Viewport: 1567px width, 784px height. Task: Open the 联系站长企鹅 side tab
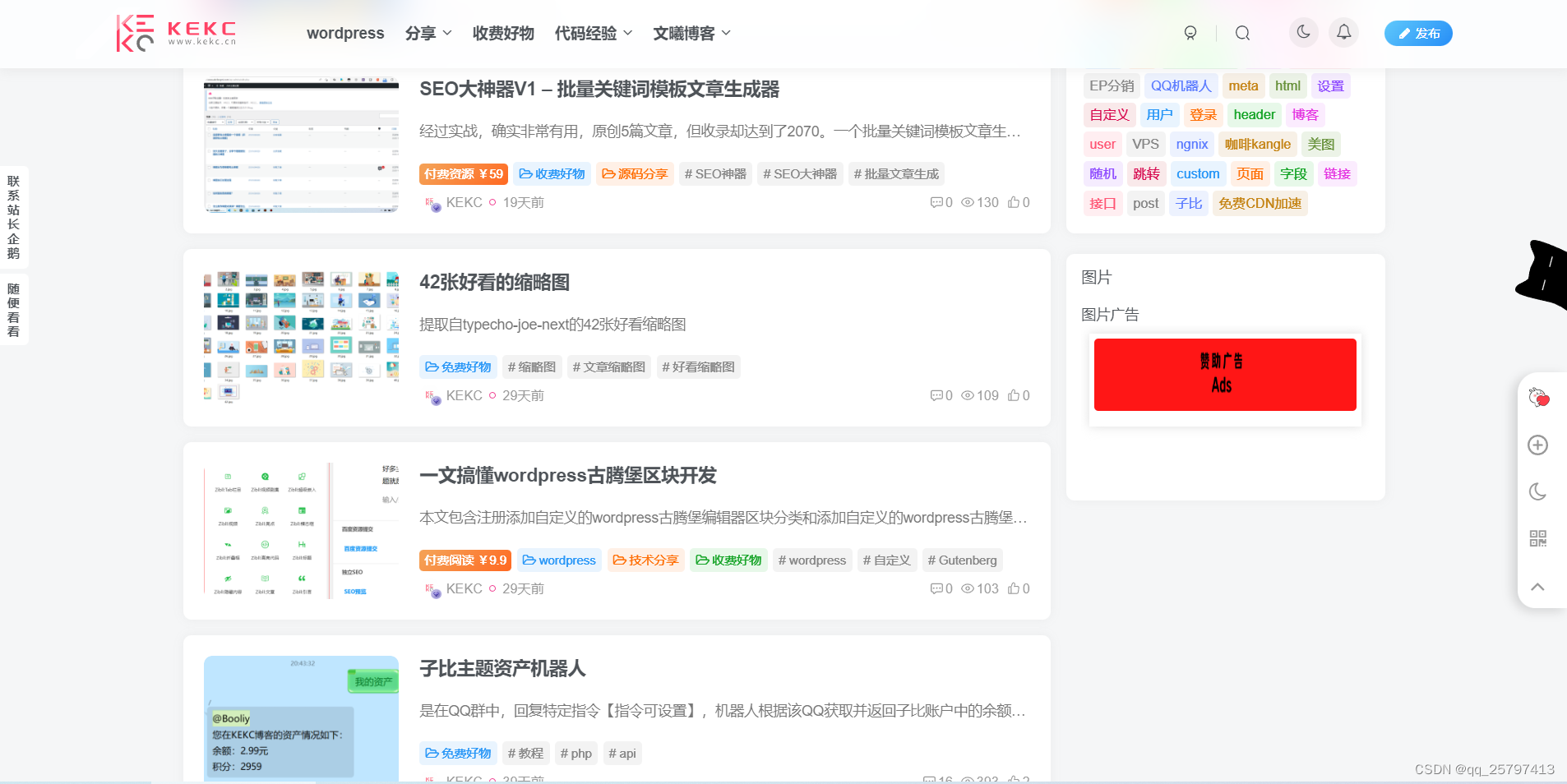click(x=13, y=217)
